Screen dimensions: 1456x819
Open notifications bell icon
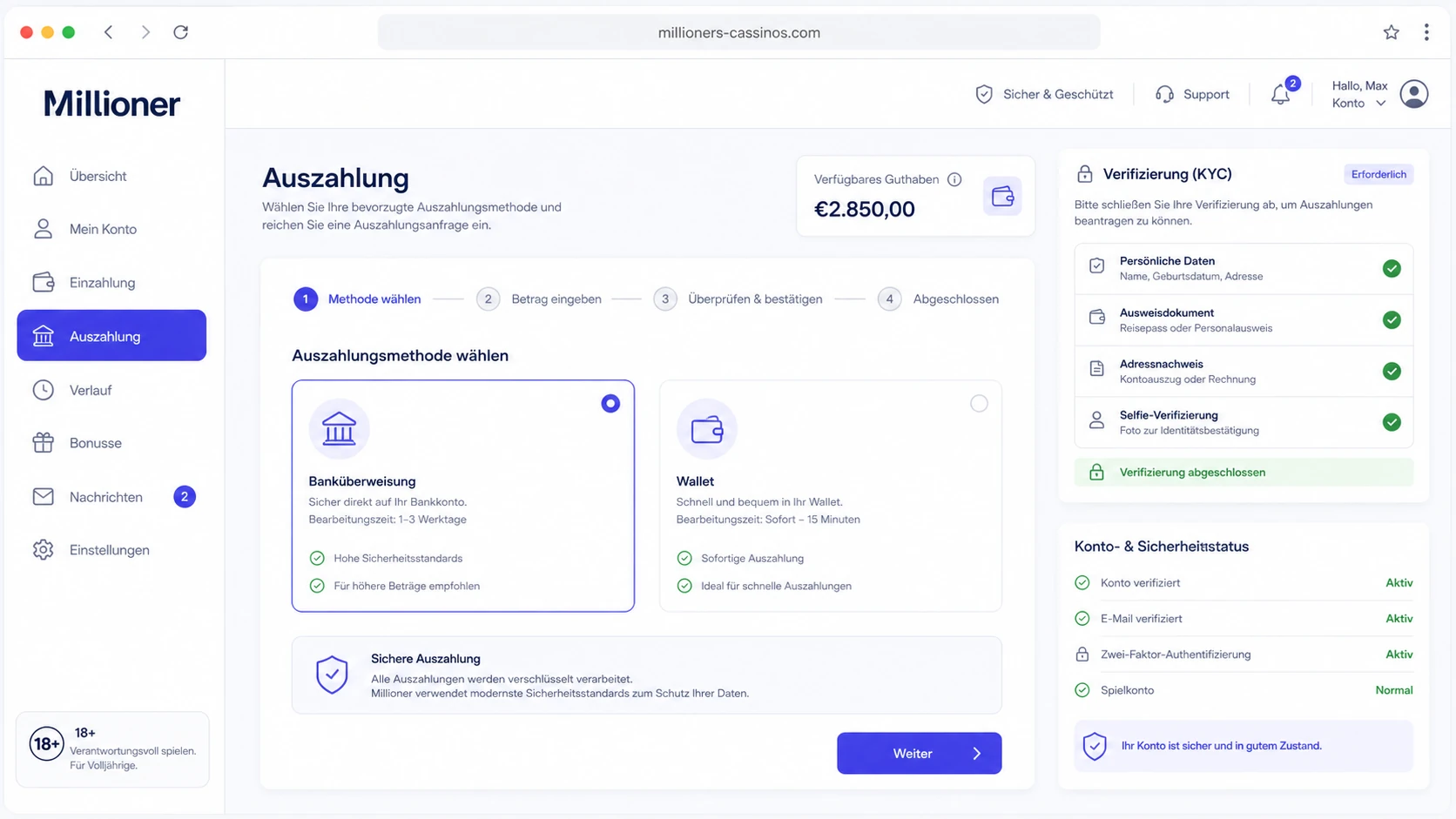(1280, 94)
